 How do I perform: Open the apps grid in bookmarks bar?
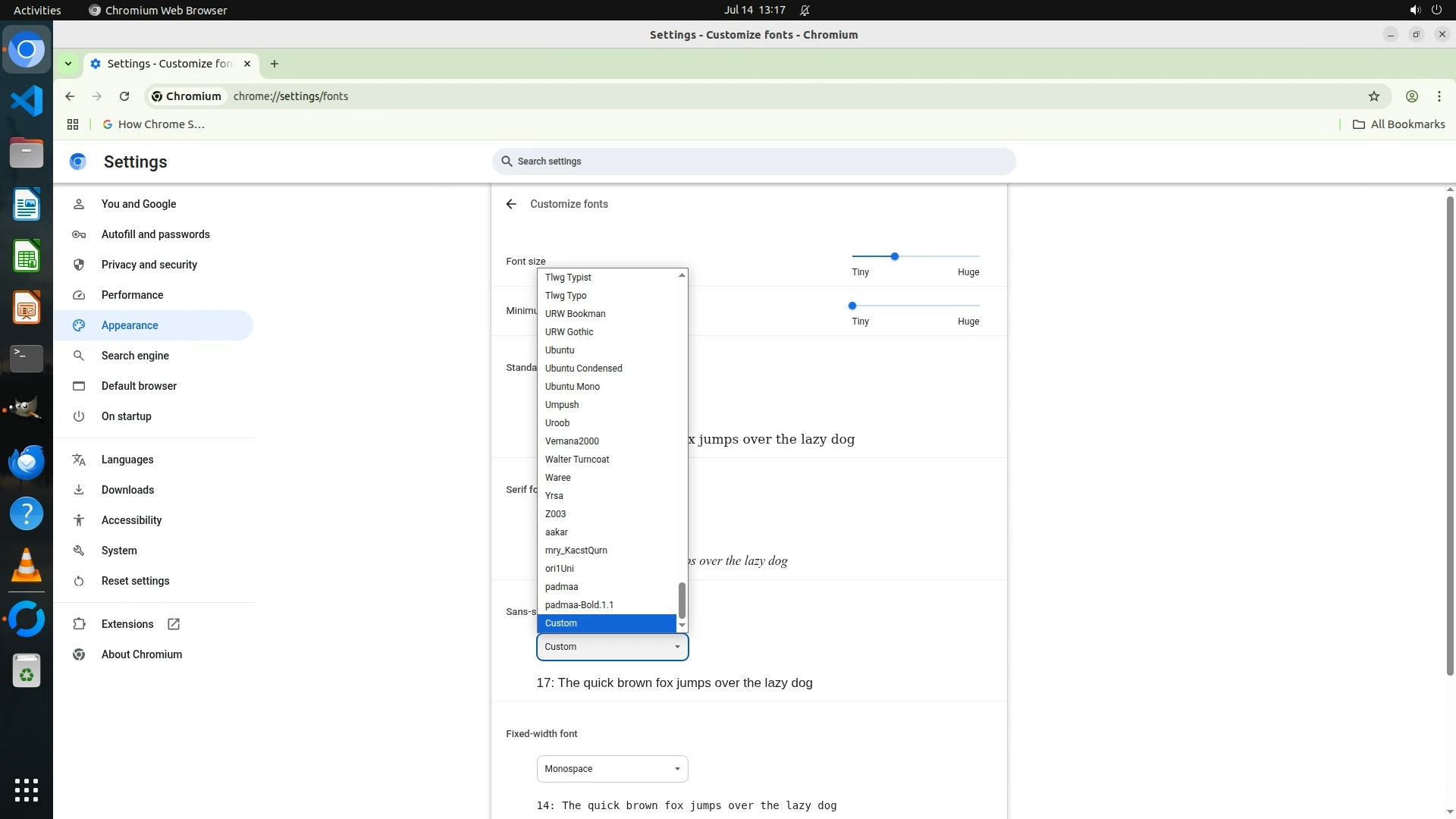73,124
